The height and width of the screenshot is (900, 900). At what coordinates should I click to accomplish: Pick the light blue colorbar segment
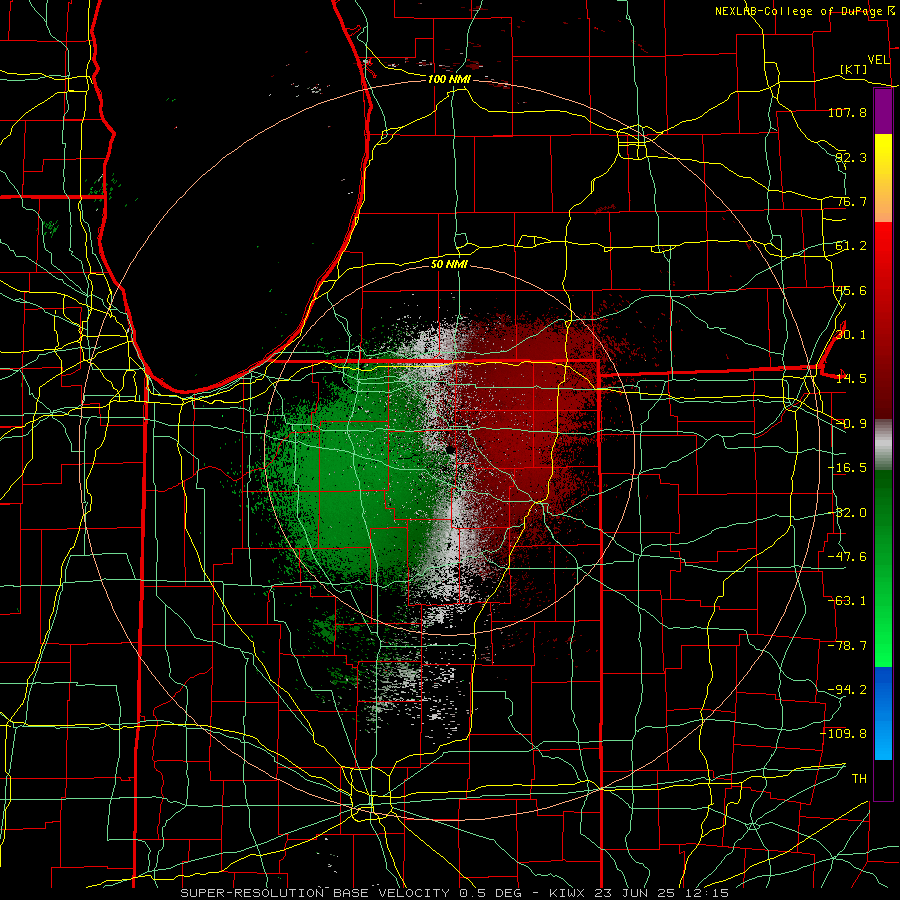883,738
